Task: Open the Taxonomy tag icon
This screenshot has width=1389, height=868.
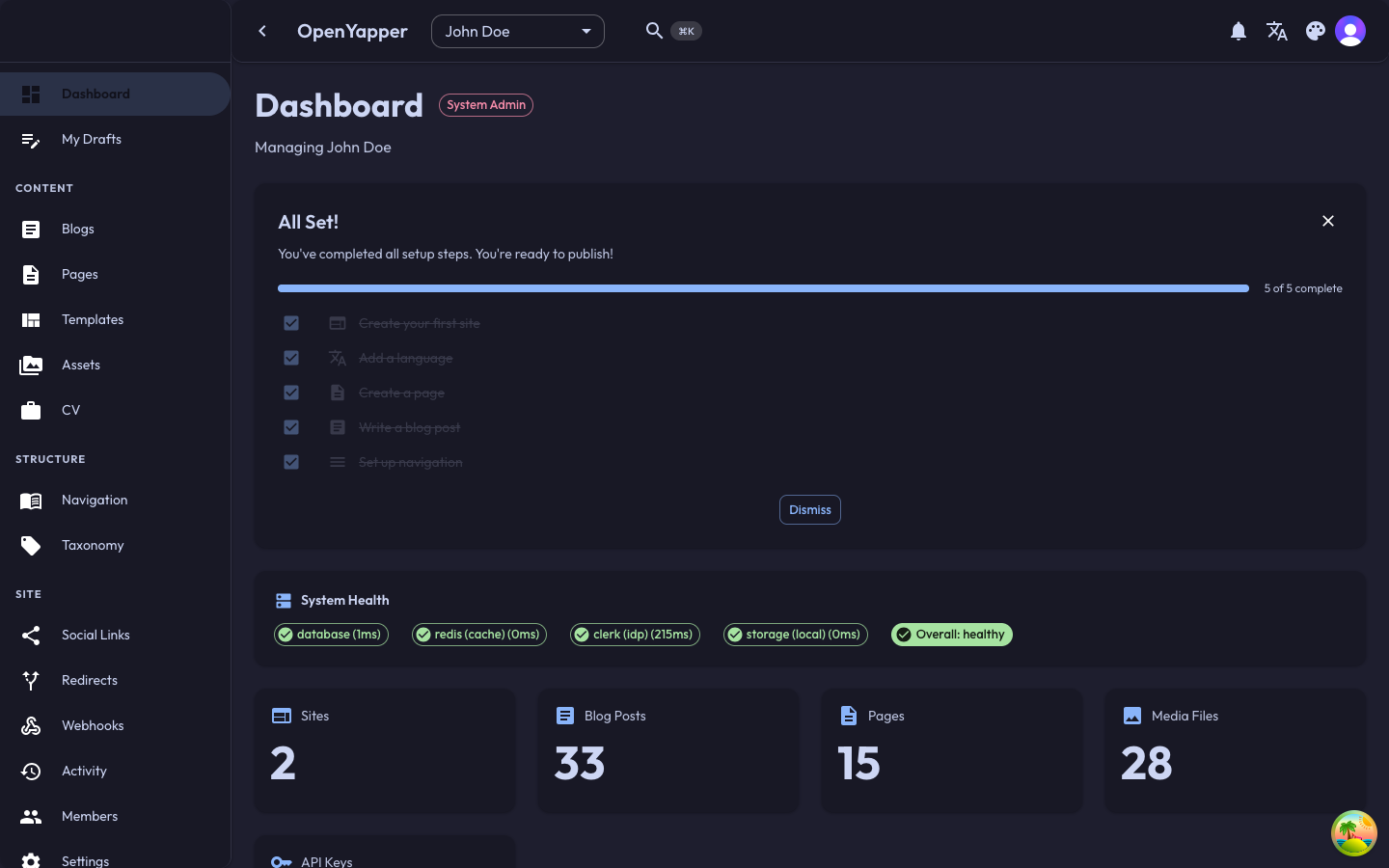Action: click(x=30, y=545)
